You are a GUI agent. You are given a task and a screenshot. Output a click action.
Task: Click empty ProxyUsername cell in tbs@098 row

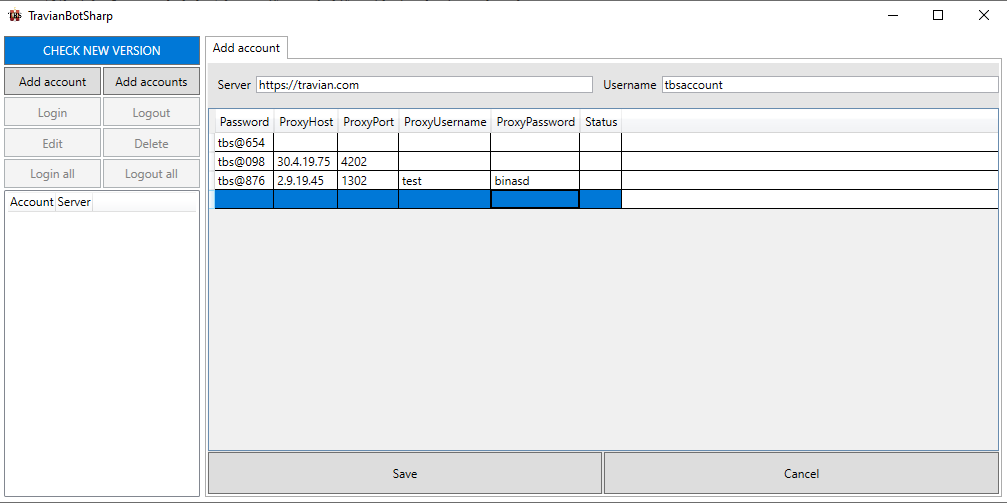coord(445,162)
